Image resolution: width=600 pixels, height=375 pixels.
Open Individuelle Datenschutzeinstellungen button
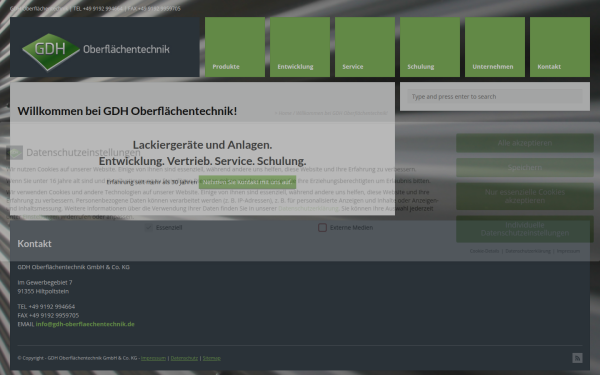click(525, 229)
